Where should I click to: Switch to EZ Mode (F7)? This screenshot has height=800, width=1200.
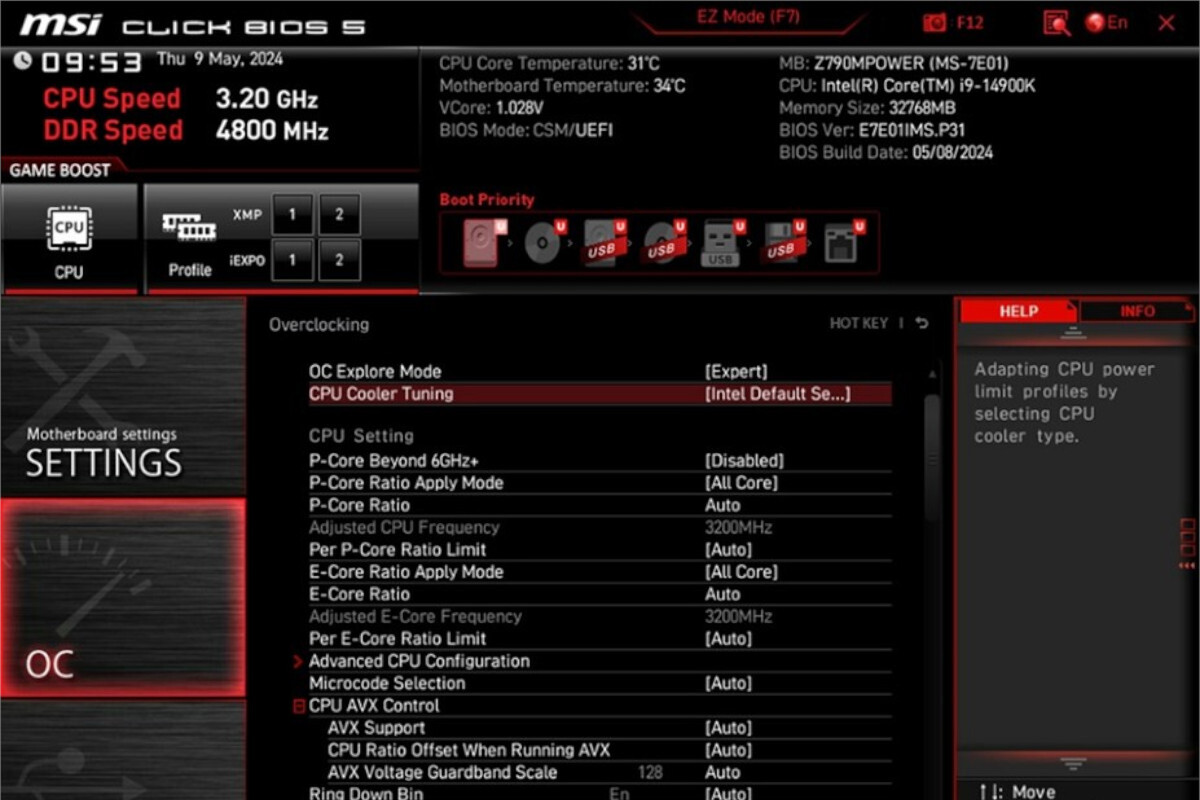point(748,17)
